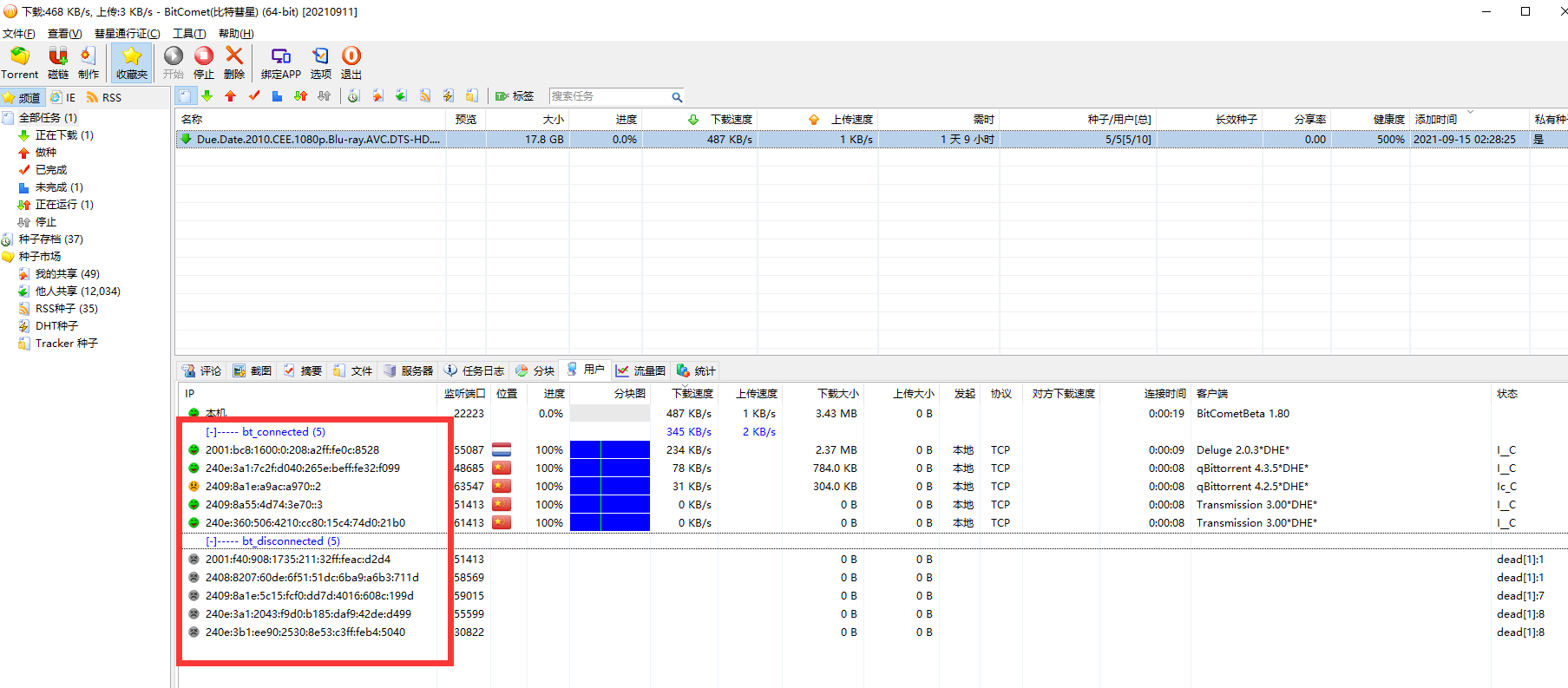Open the 服务器 trackers tab
This screenshot has width=1568, height=688.
408,371
